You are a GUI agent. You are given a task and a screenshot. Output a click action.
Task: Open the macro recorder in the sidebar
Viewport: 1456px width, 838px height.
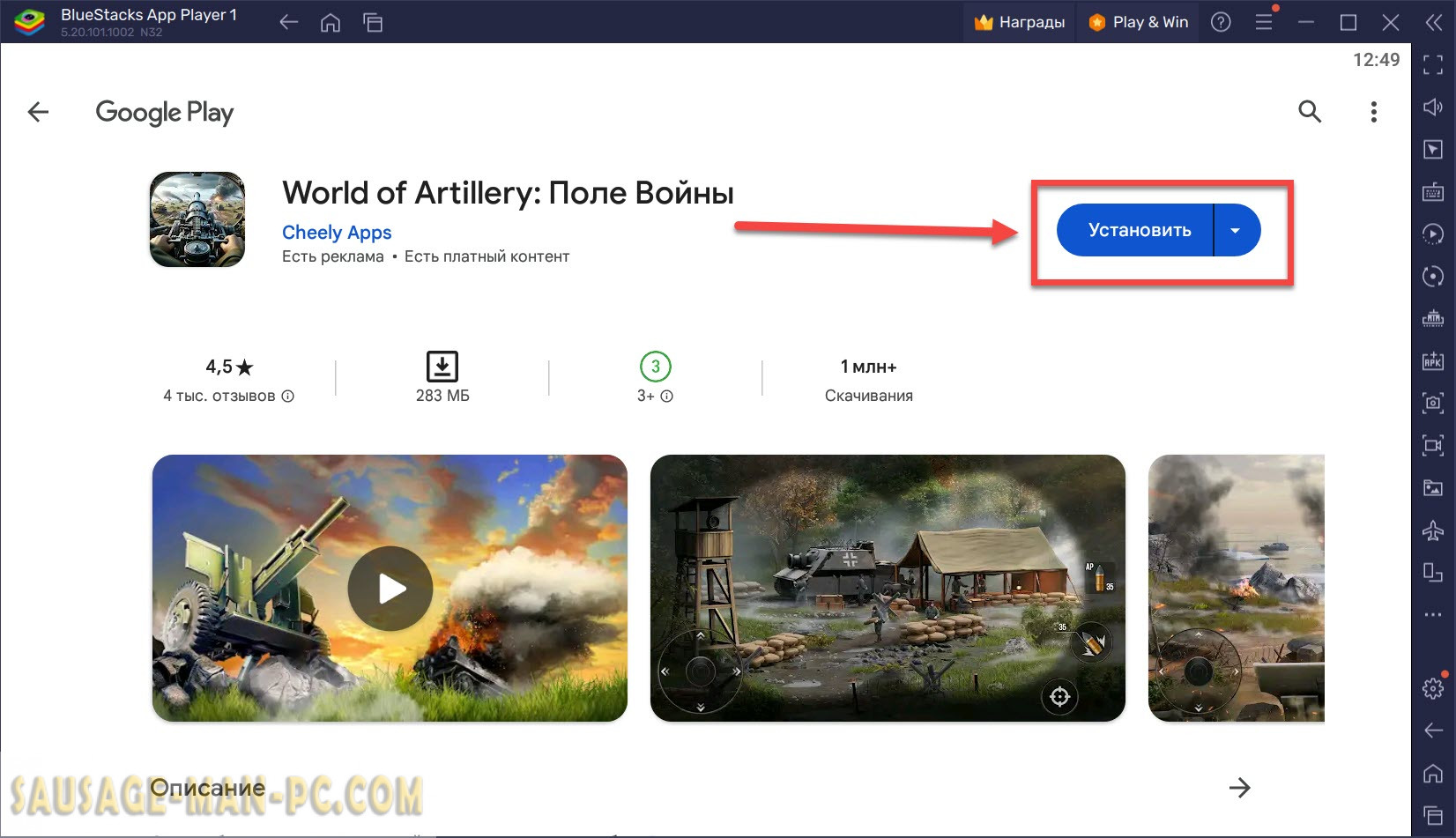1433,234
